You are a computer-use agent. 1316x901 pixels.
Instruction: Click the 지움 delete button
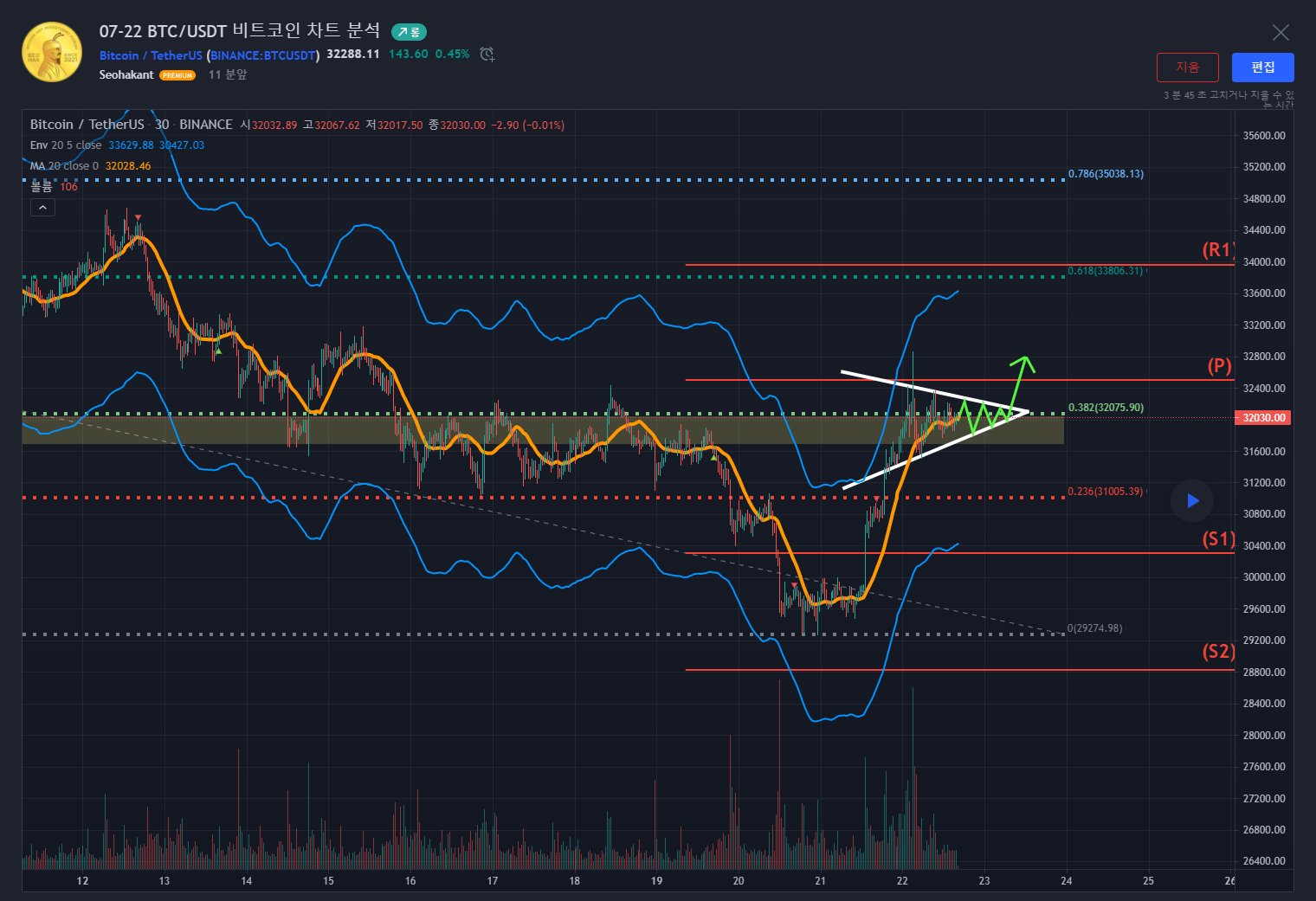pyautogui.click(x=1187, y=68)
